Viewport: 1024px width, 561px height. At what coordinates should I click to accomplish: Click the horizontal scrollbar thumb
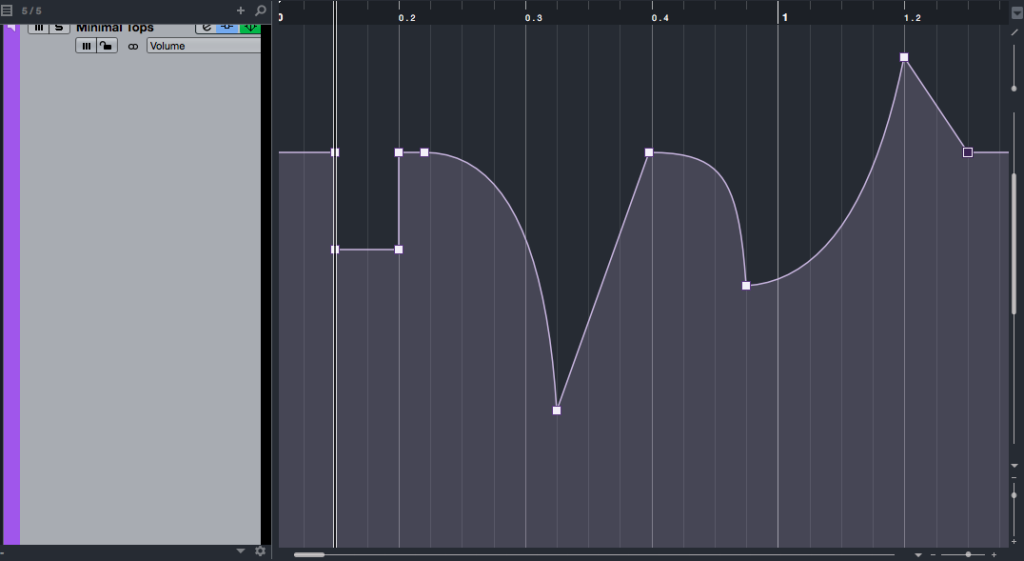309,554
